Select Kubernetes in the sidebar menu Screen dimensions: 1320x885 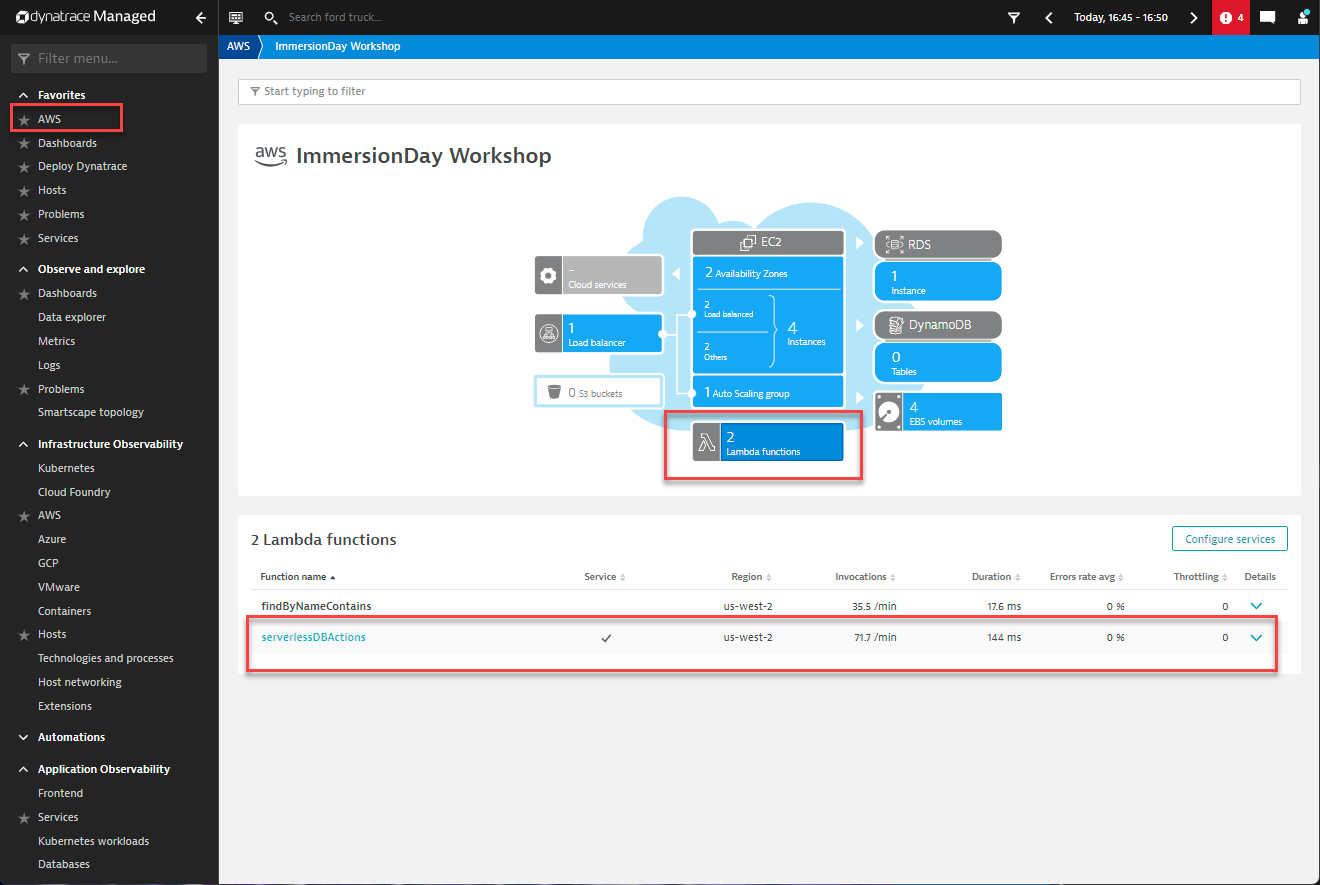[x=66, y=468]
